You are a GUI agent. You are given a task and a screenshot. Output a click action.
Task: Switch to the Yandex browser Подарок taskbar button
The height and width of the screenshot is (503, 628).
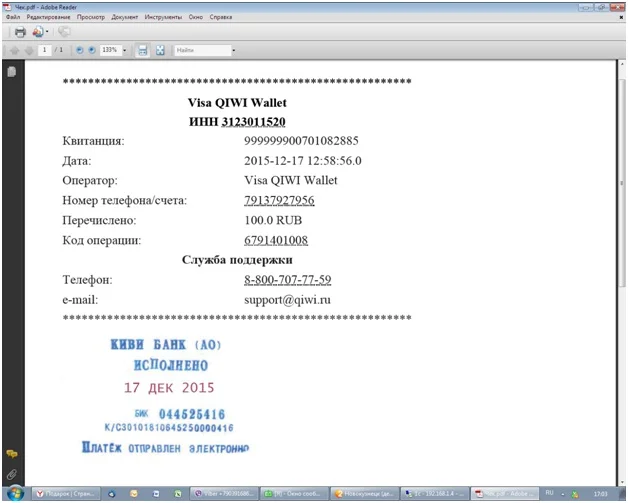[x=66, y=494]
